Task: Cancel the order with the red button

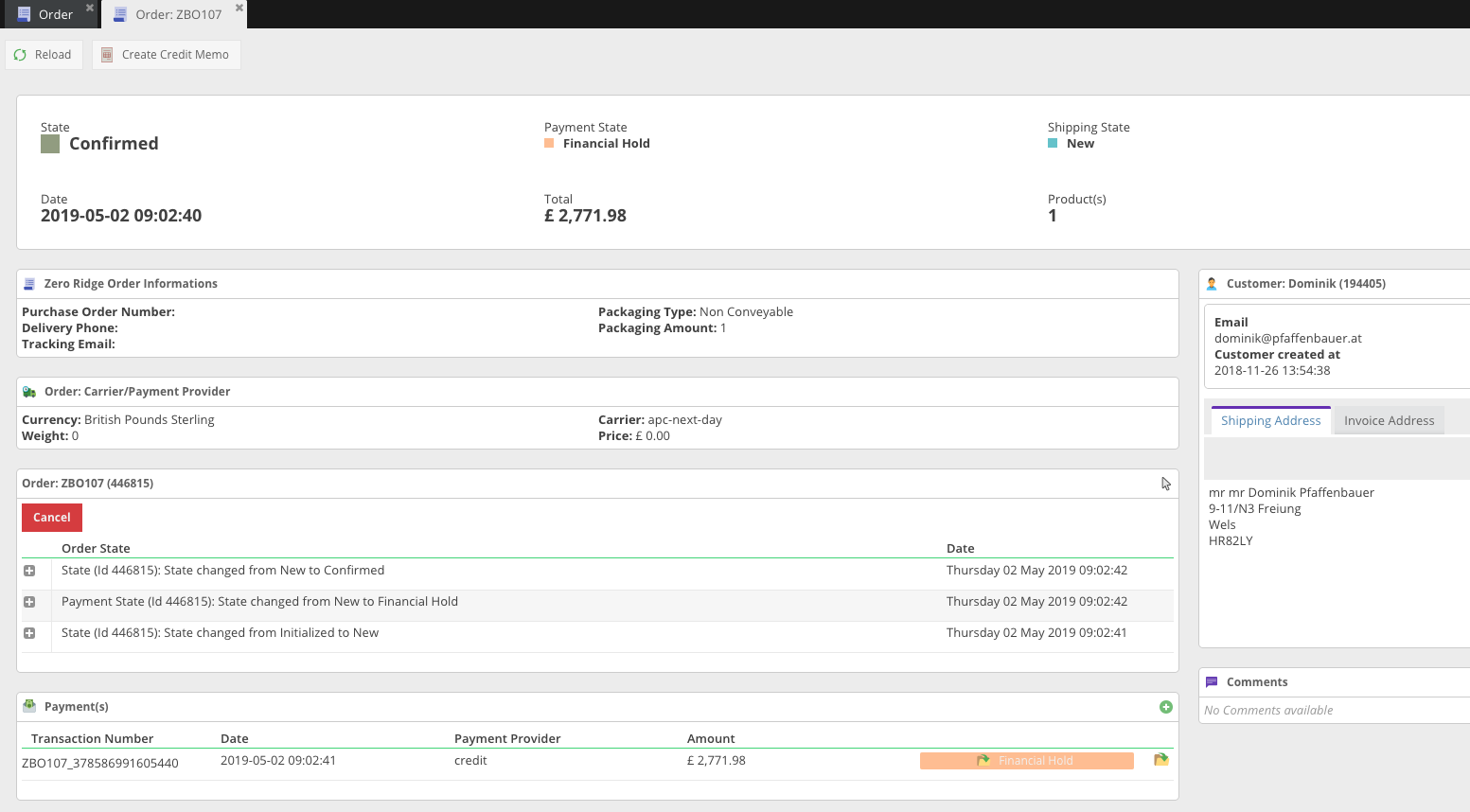Action: pyautogui.click(x=52, y=518)
